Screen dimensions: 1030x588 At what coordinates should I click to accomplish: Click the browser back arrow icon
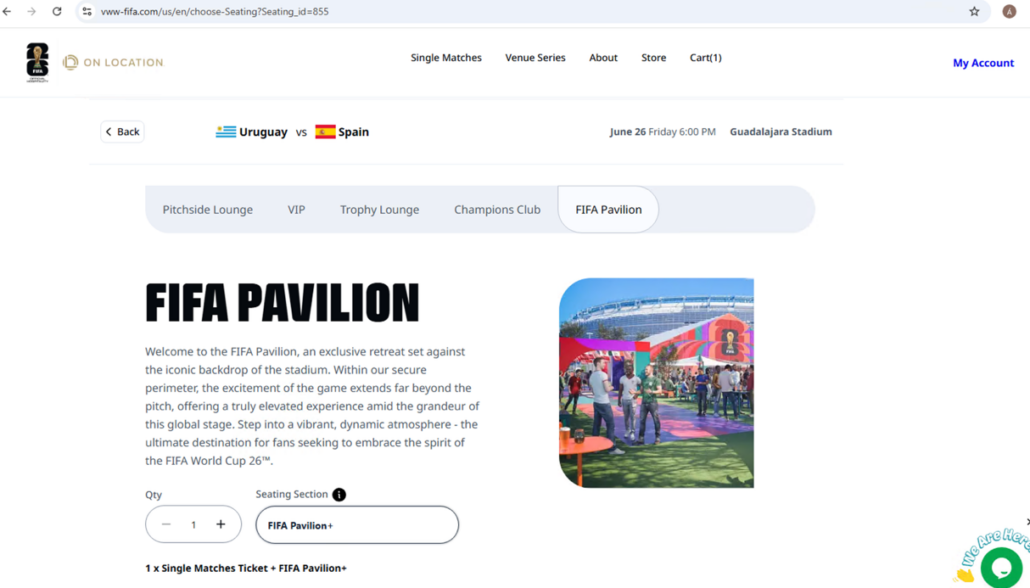(7, 11)
